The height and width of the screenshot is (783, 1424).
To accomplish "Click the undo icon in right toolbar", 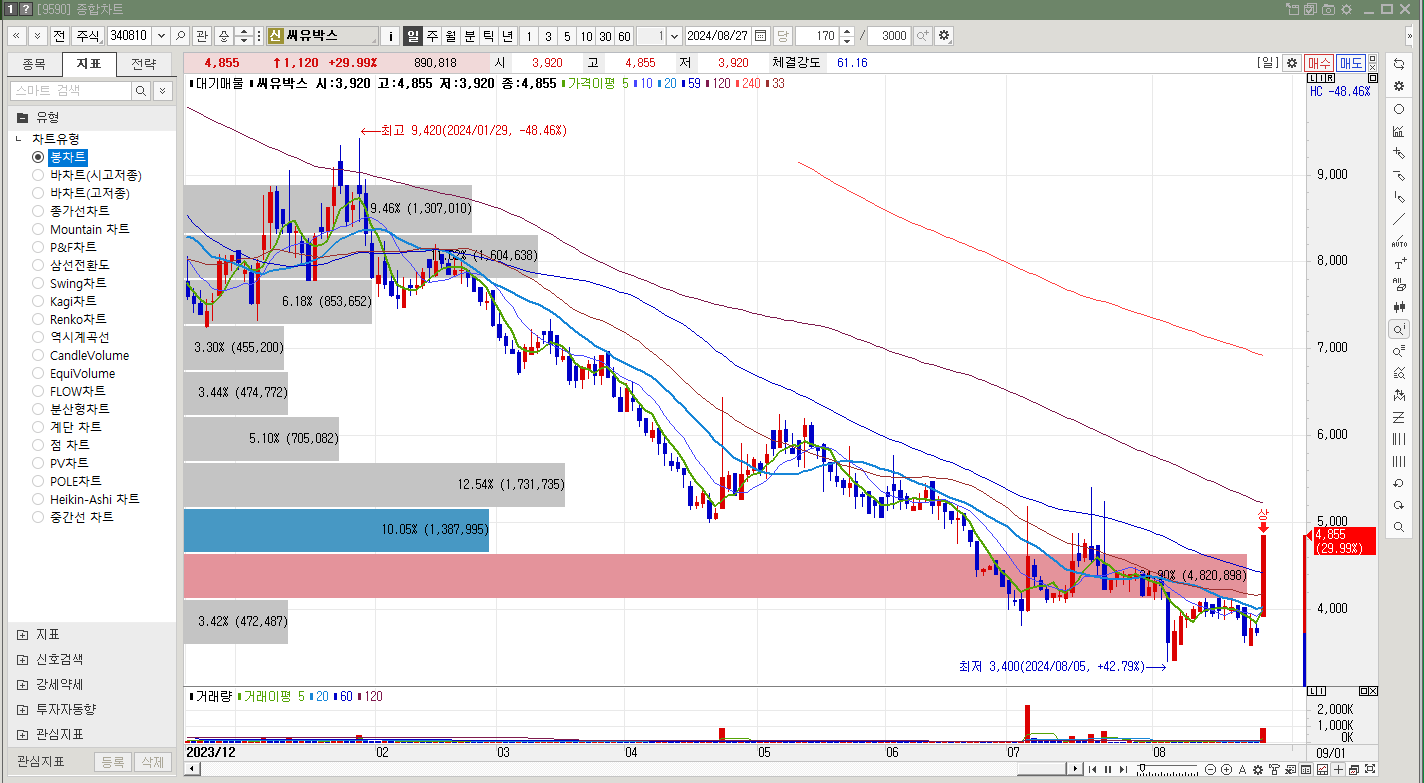I will tap(1399, 483).
